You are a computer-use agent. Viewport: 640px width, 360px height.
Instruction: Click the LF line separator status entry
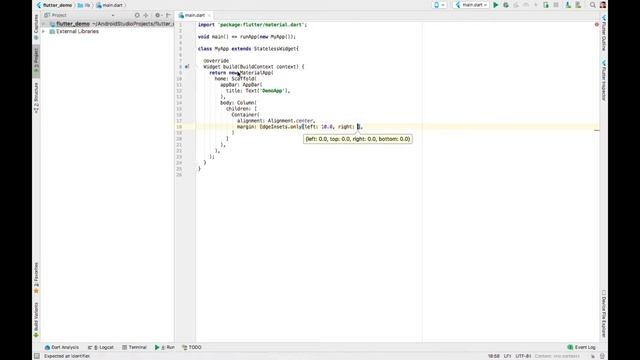click(507, 356)
